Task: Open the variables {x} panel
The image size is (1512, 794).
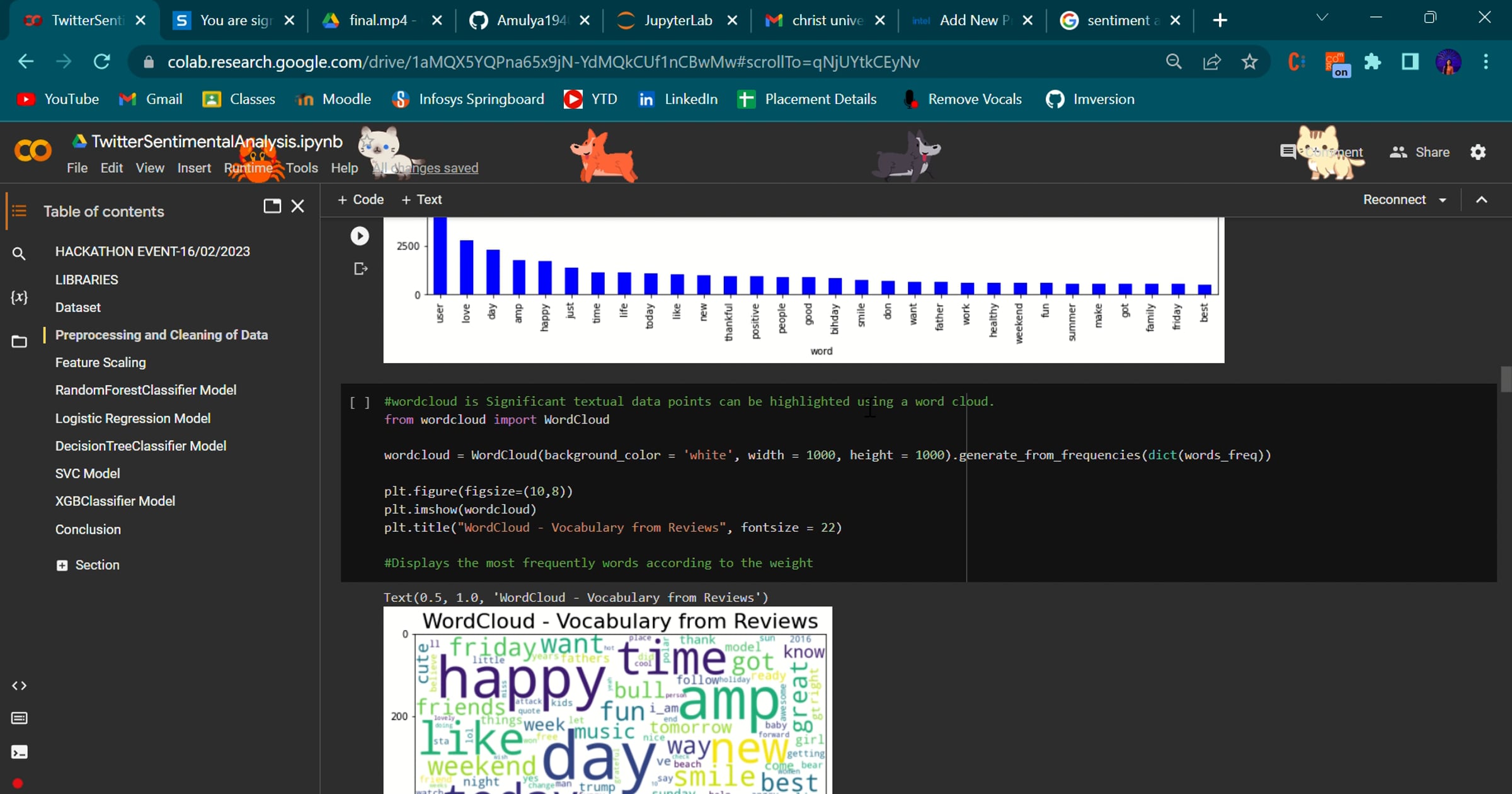Action: pos(19,297)
